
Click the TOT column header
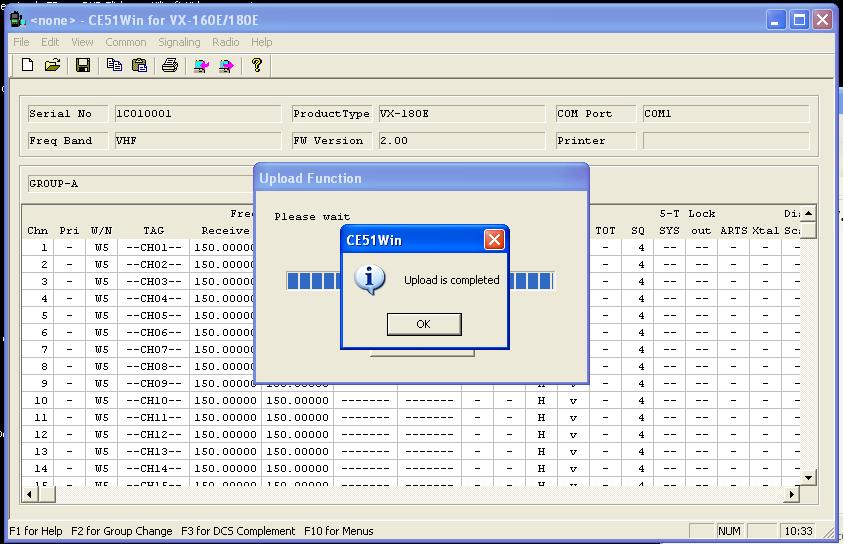click(x=605, y=231)
